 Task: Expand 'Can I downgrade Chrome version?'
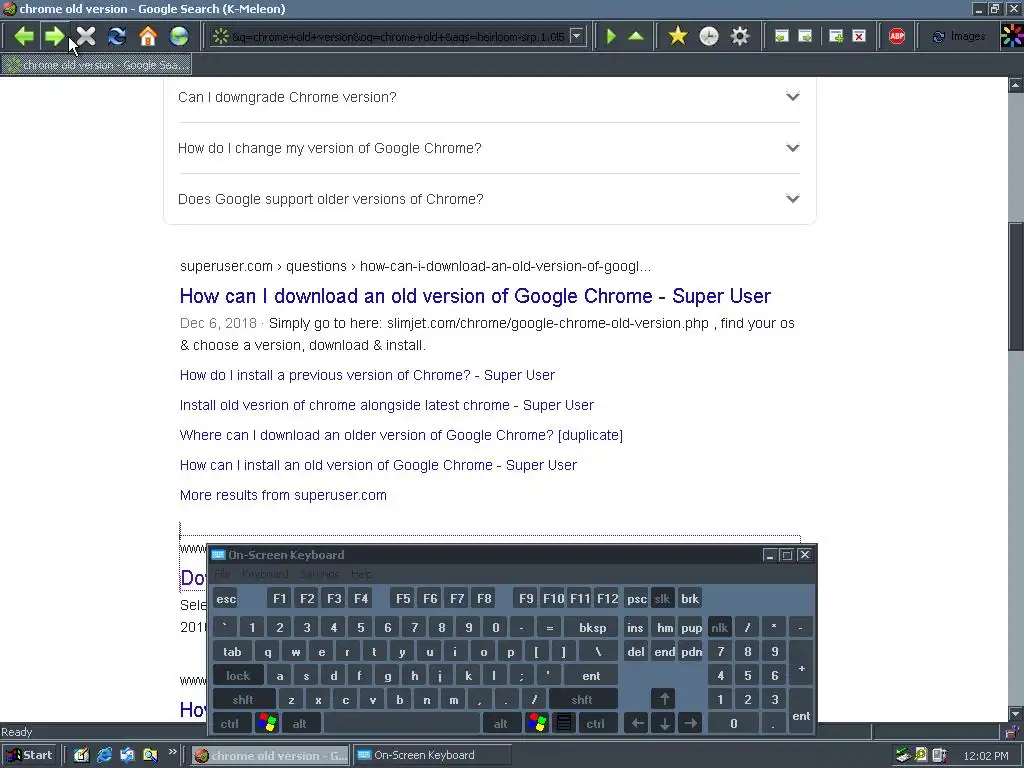pos(489,97)
